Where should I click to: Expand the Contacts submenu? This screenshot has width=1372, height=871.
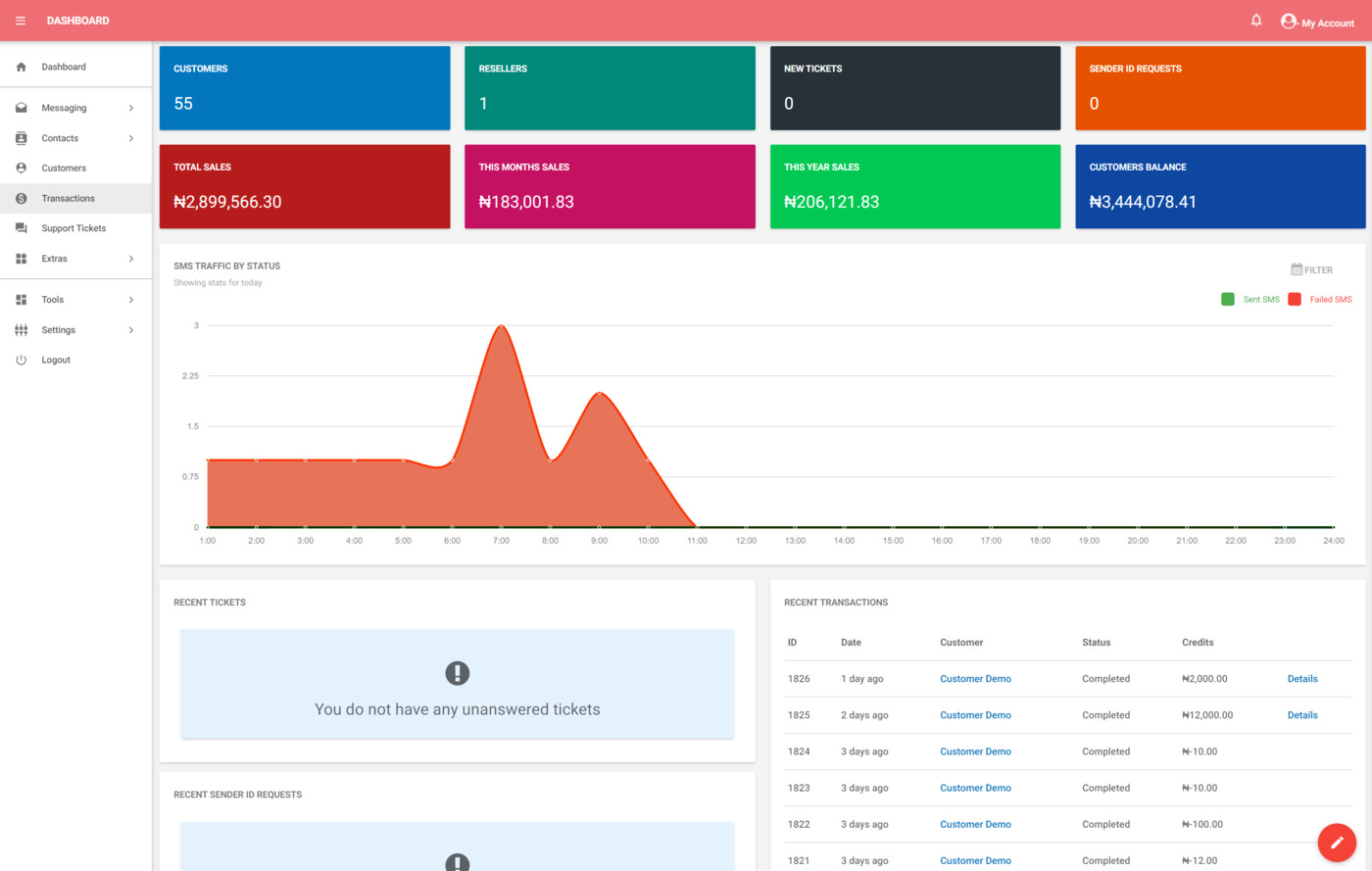131,139
